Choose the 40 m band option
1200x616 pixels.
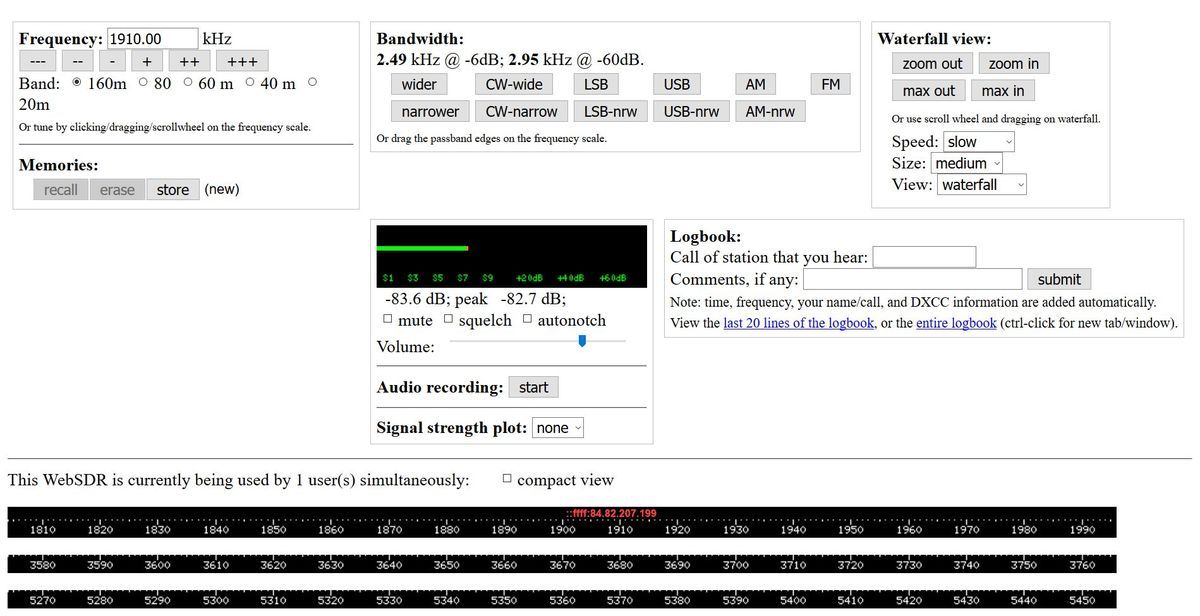(250, 83)
